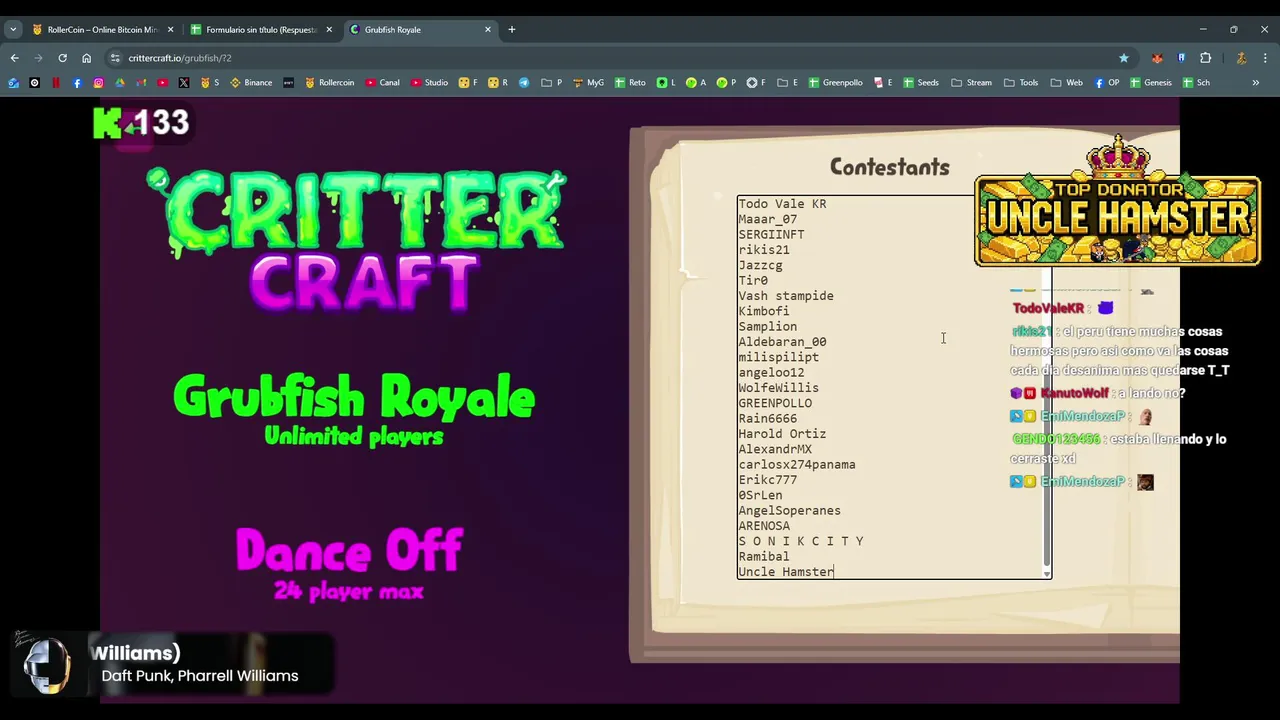The width and height of the screenshot is (1280, 720).
Task: Click contestant name "carlosx274panama"
Action: pos(797,464)
